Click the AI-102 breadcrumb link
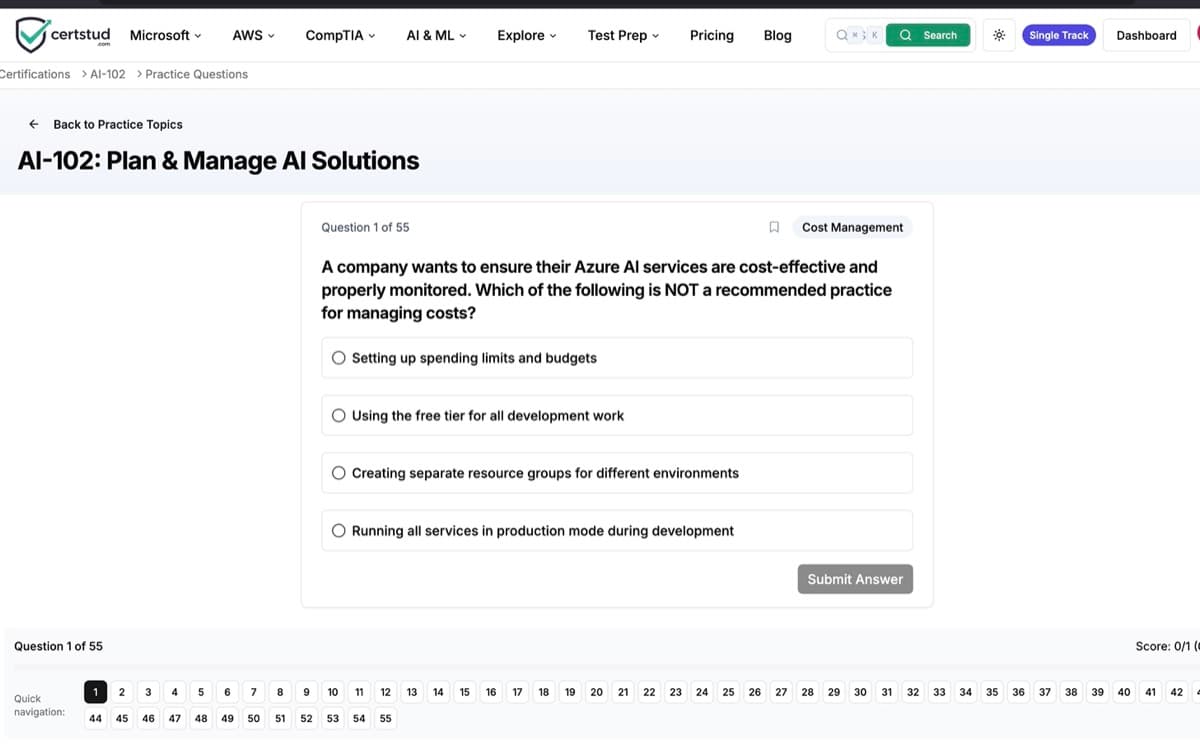The image size is (1200, 746). pos(106,73)
